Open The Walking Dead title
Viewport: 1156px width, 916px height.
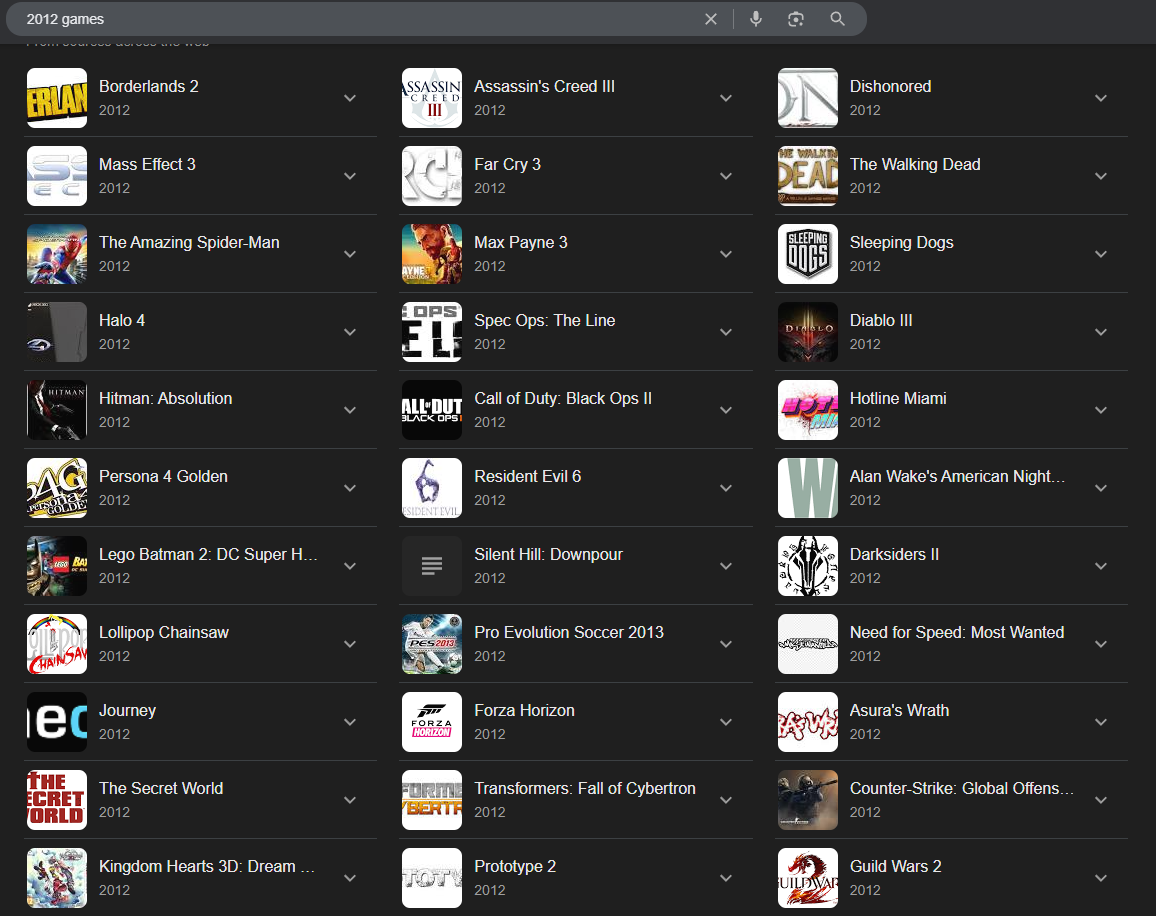(x=915, y=164)
